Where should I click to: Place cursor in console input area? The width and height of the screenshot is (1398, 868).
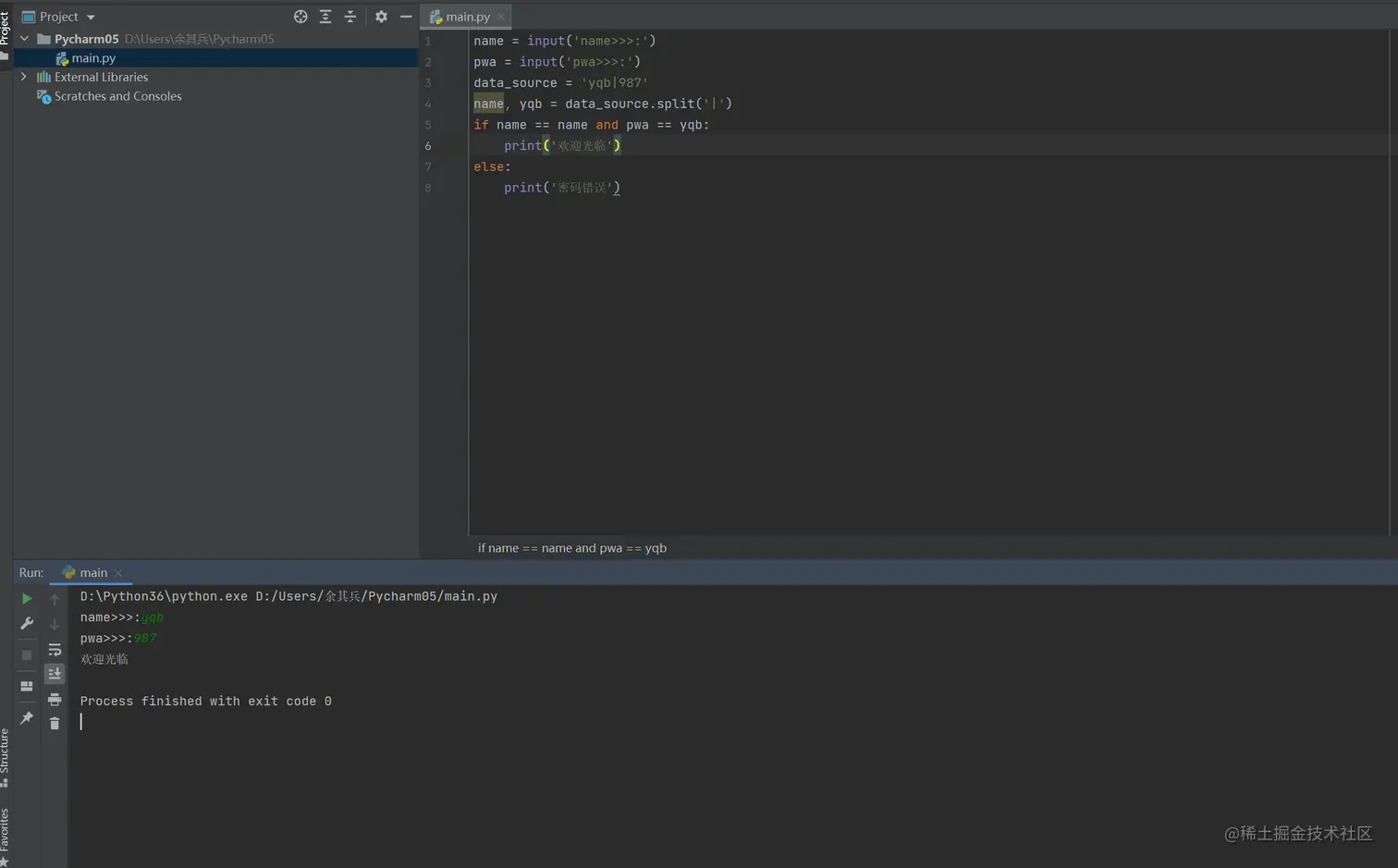[81, 722]
